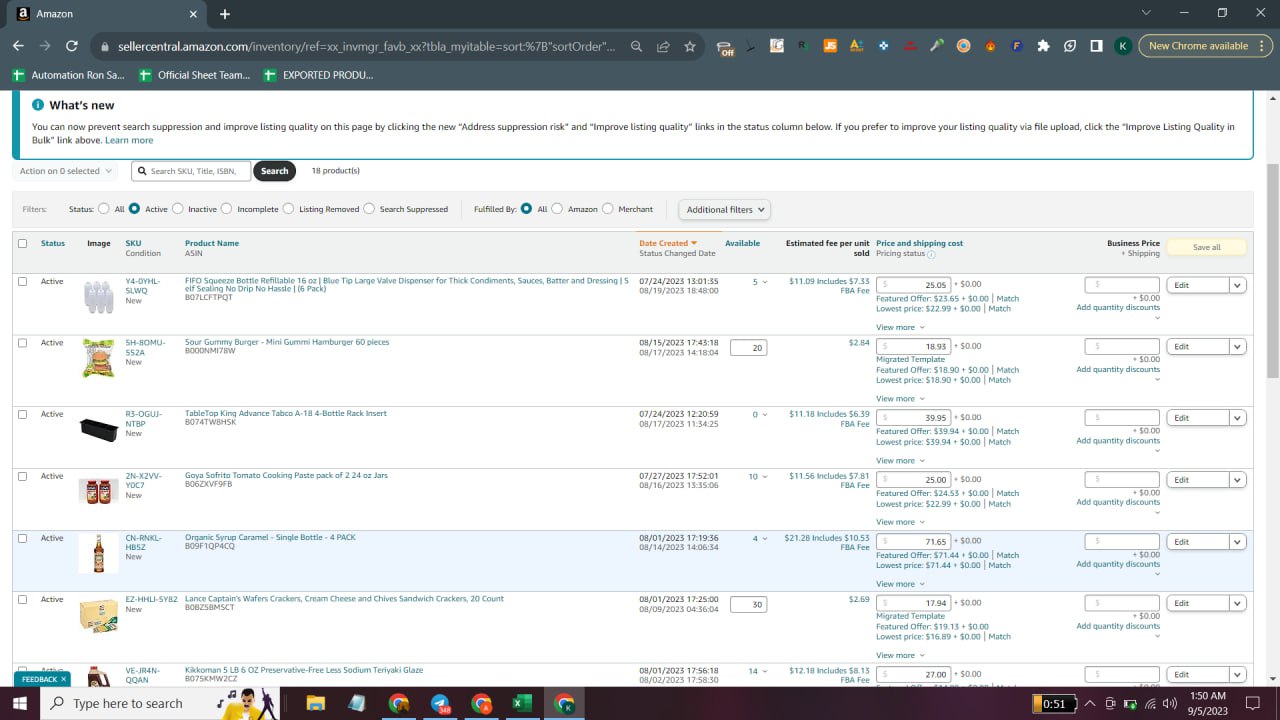Open the orange letter F extension icon
This screenshot has height=720, width=1280.
pyautogui.click(x=1017, y=46)
